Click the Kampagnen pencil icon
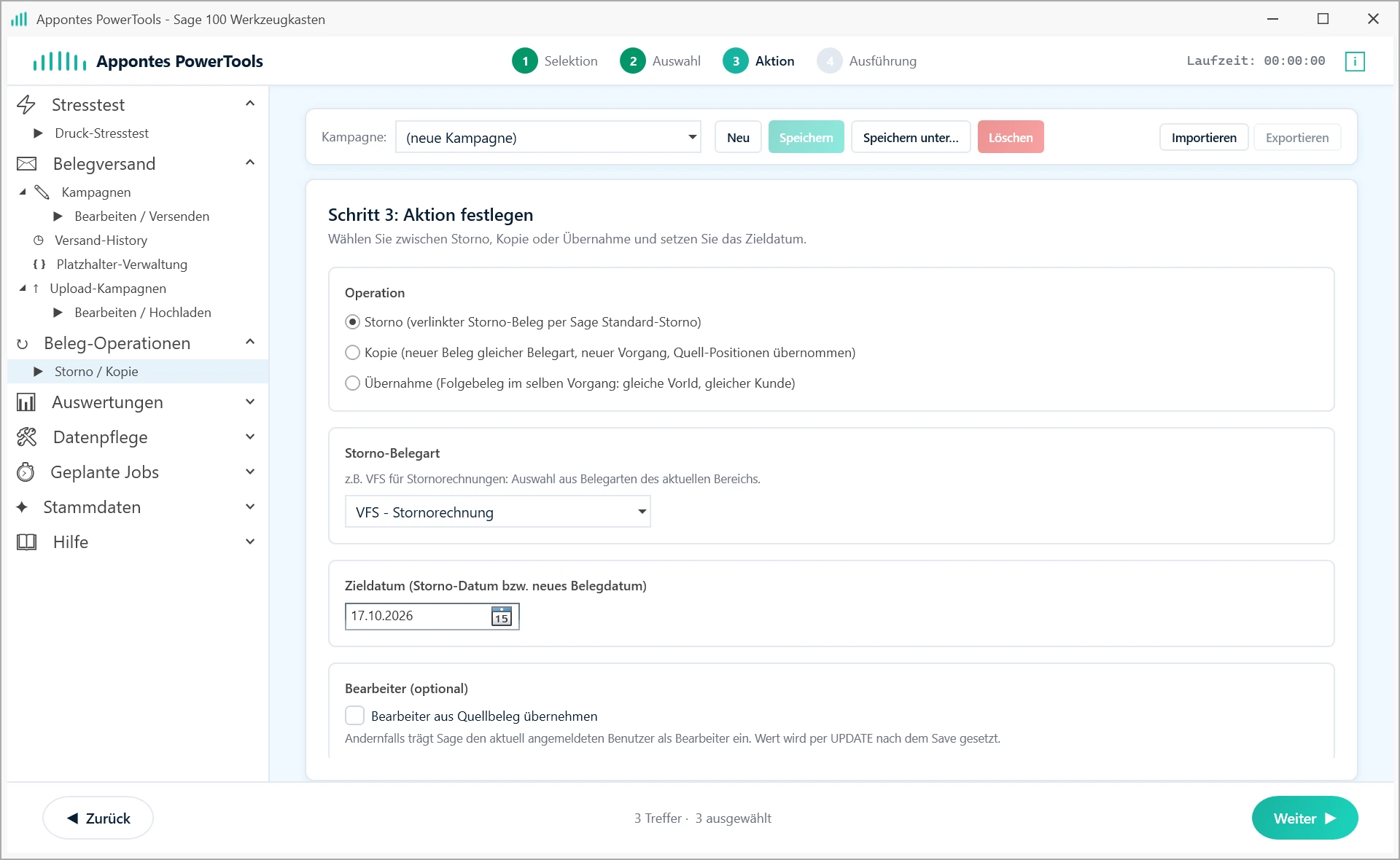 [42, 192]
